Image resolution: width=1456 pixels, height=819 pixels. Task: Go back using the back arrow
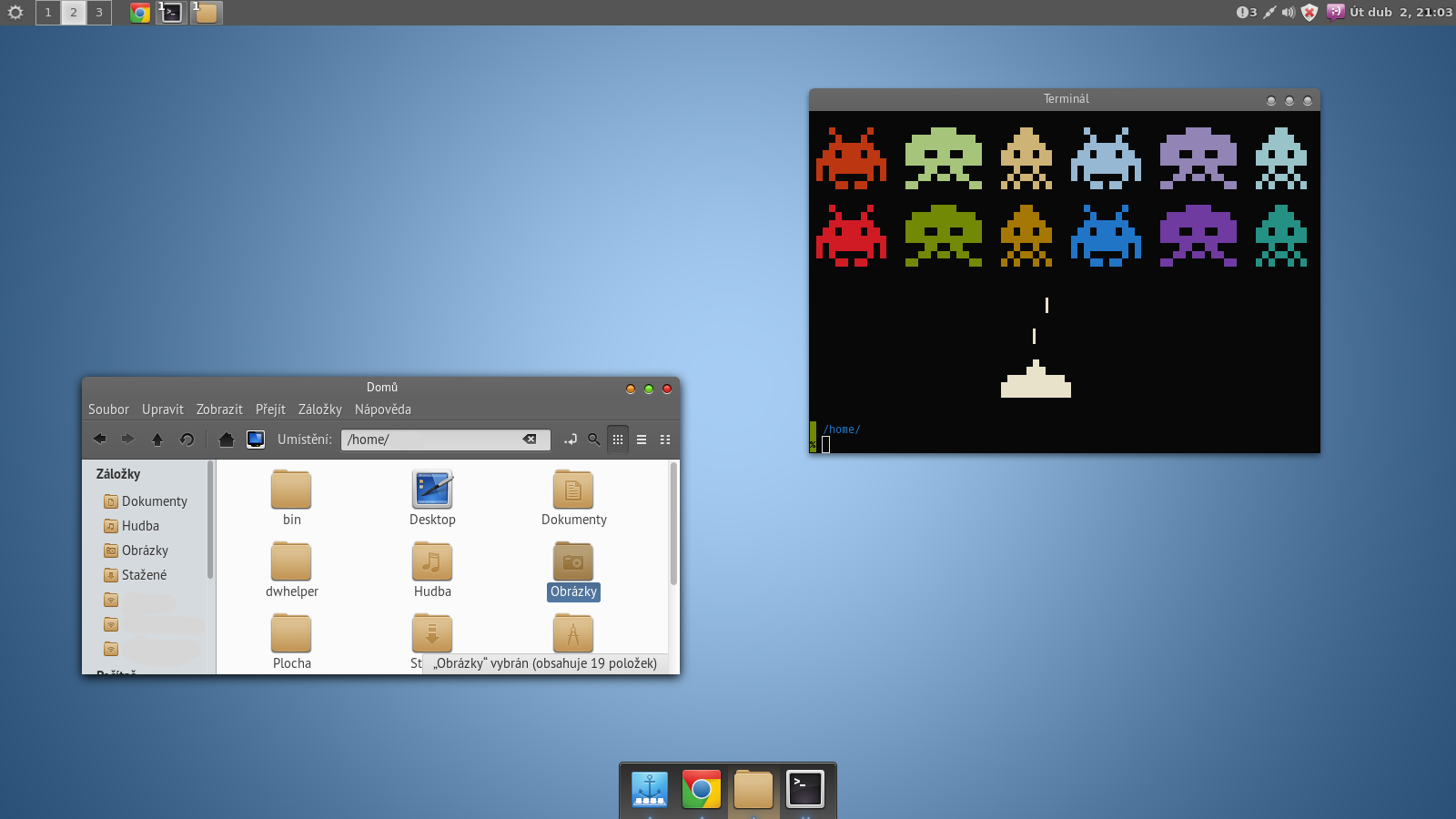100,440
